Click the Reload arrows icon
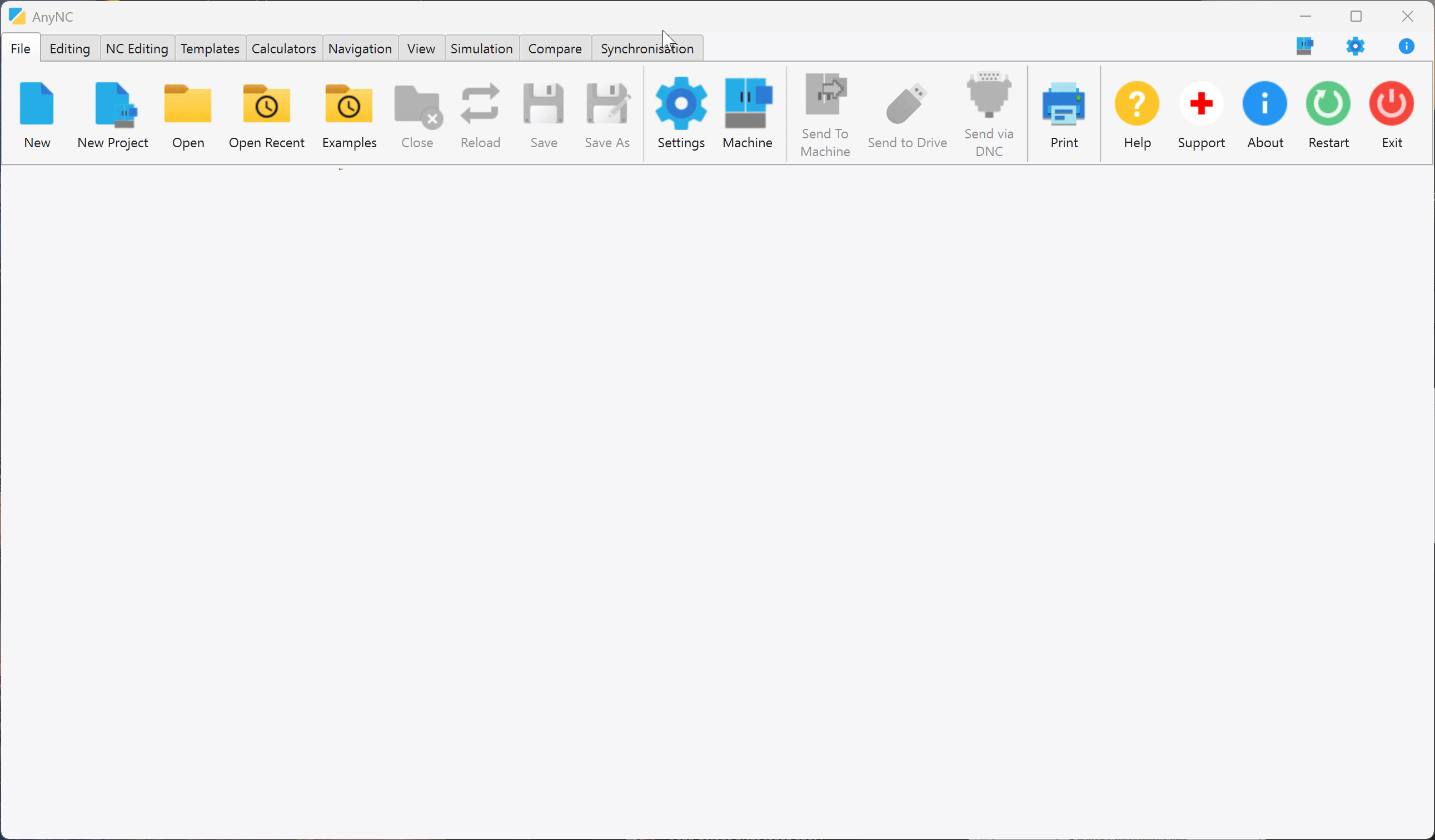The height and width of the screenshot is (840, 1435). click(x=481, y=103)
